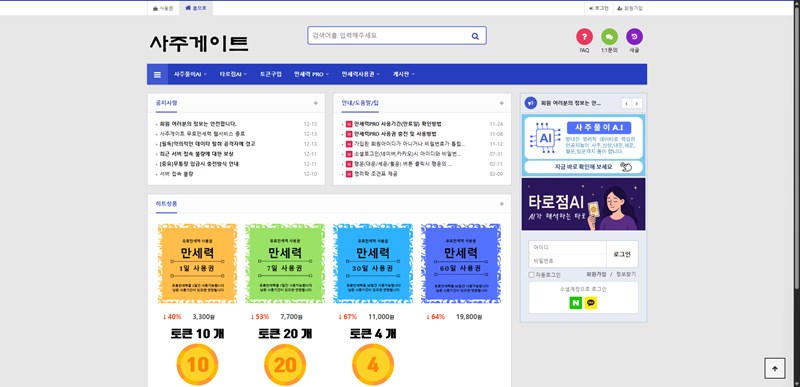Open the 타로점AI banner
The image size is (800, 387).
click(583, 204)
